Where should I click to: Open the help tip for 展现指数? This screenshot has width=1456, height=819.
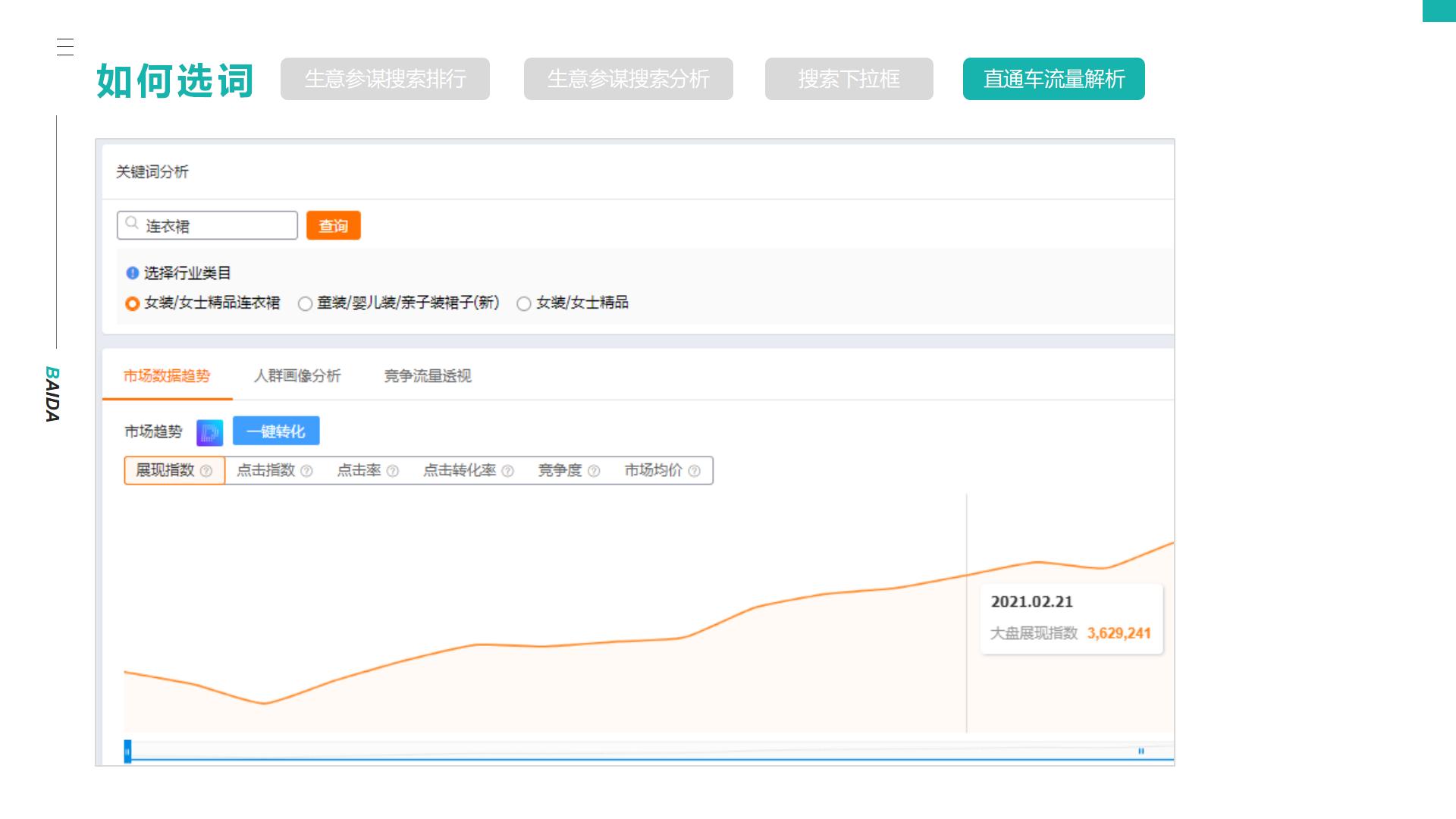pyautogui.click(x=206, y=470)
